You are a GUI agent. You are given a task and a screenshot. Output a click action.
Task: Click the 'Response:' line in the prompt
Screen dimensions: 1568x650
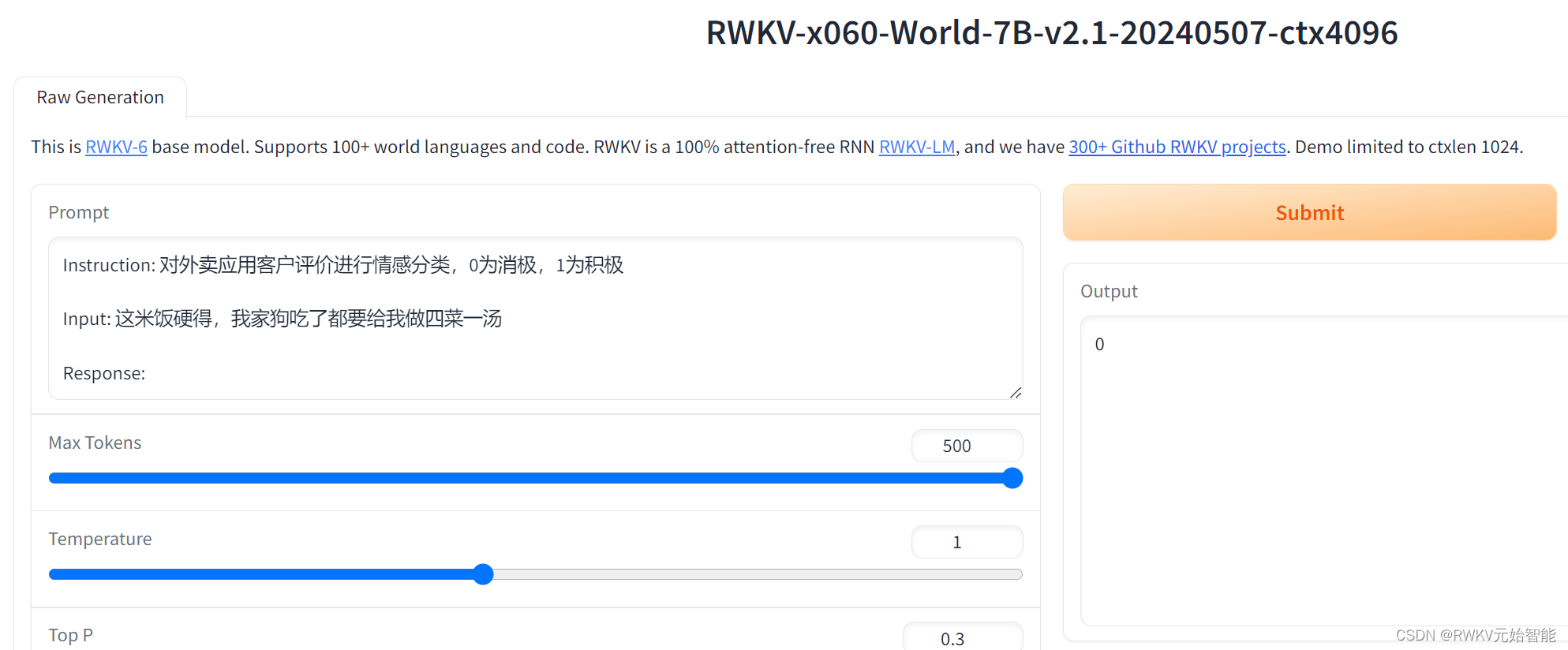[x=104, y=373]
